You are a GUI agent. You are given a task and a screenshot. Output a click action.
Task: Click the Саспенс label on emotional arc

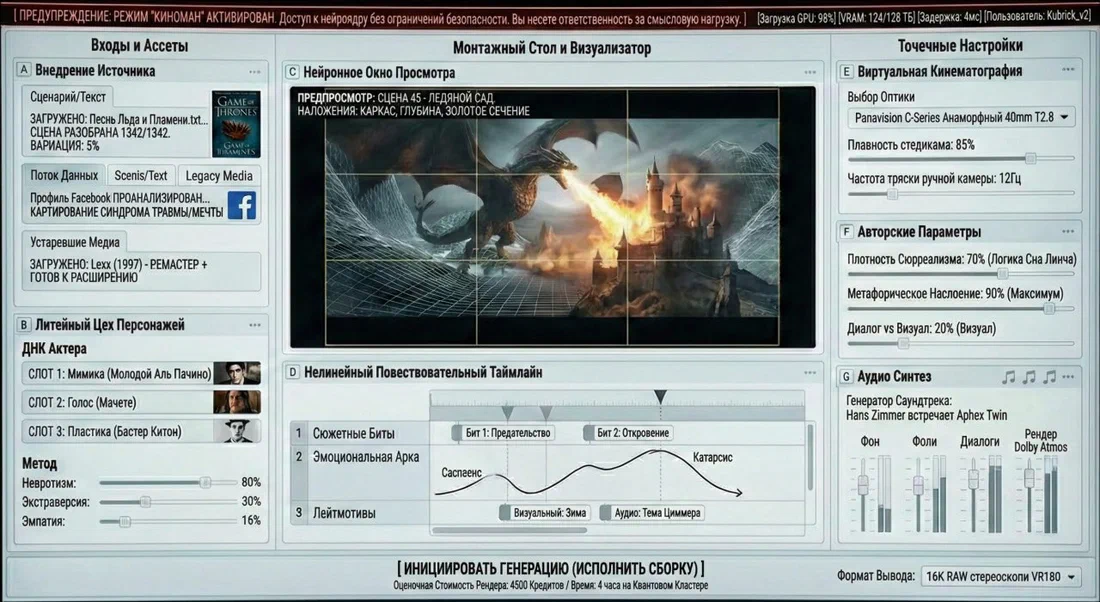pos(461,473)
